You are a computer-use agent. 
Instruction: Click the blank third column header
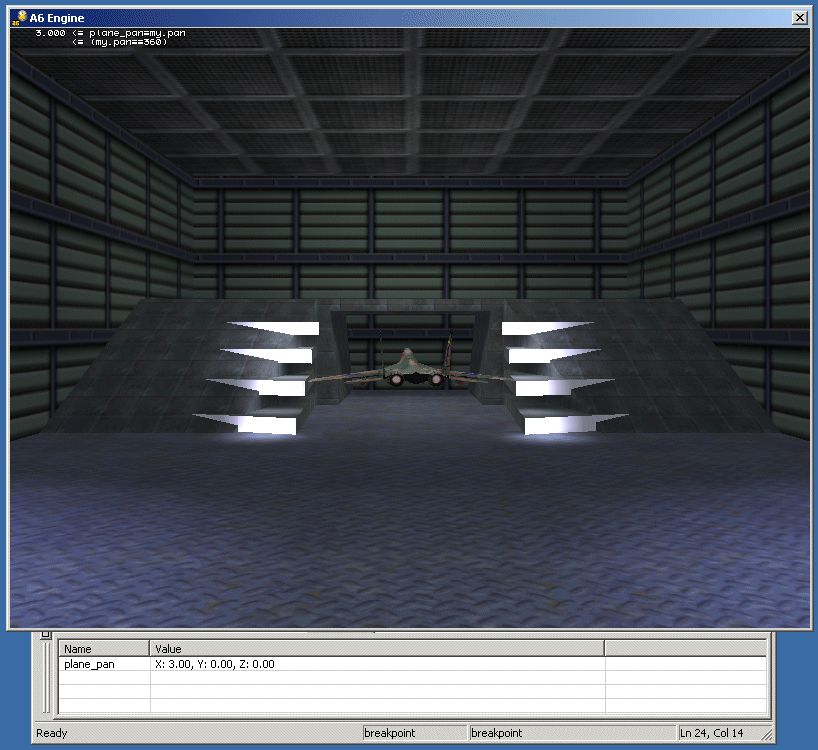[685, 649]
